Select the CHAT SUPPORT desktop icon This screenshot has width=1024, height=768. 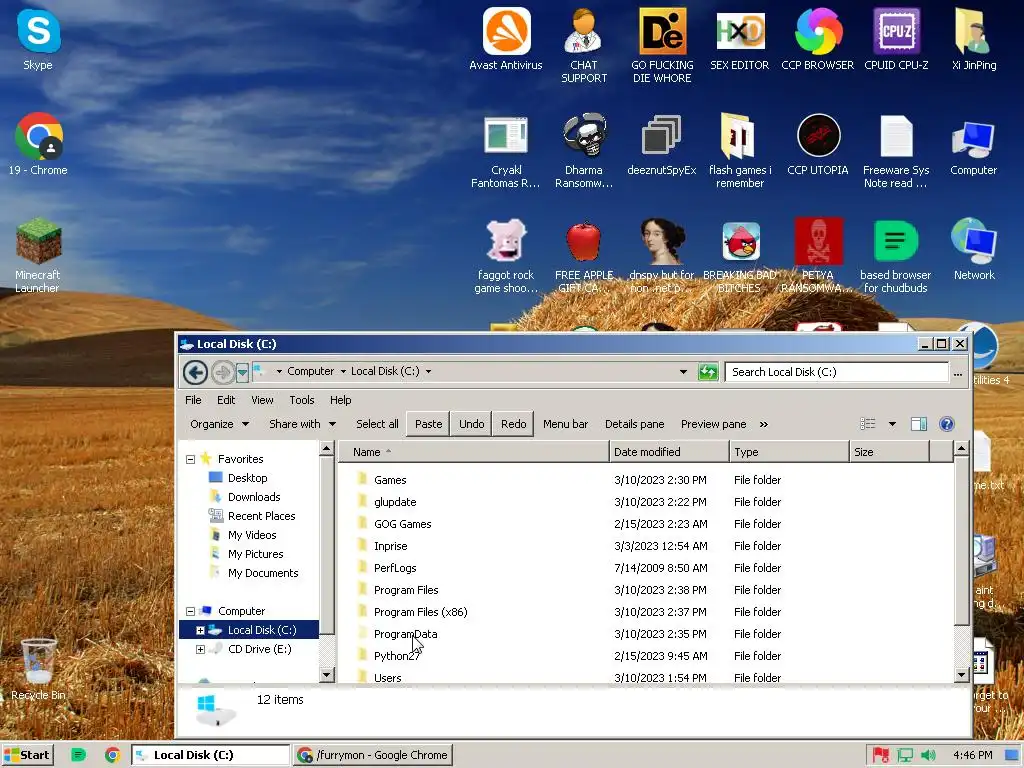click(584, 46)
